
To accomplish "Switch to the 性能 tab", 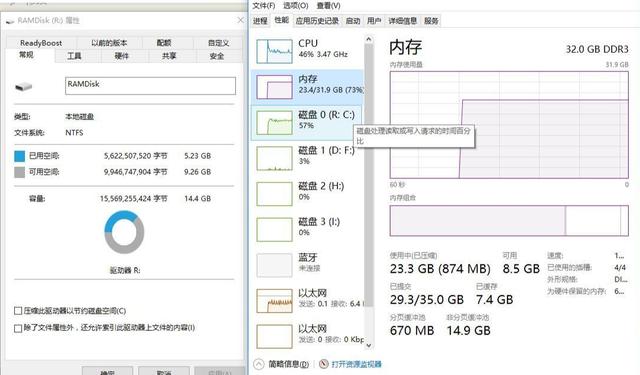I will (x=282, y=20).
